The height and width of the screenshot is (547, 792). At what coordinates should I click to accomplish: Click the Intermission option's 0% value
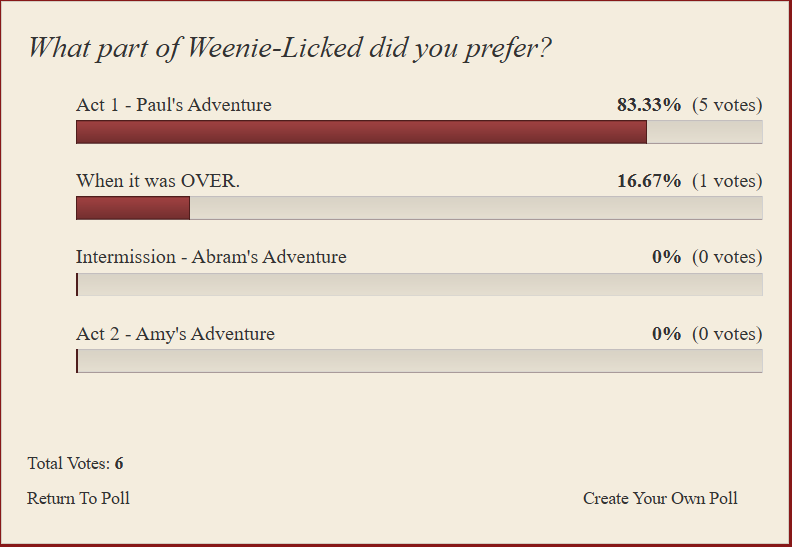[666, 257]
